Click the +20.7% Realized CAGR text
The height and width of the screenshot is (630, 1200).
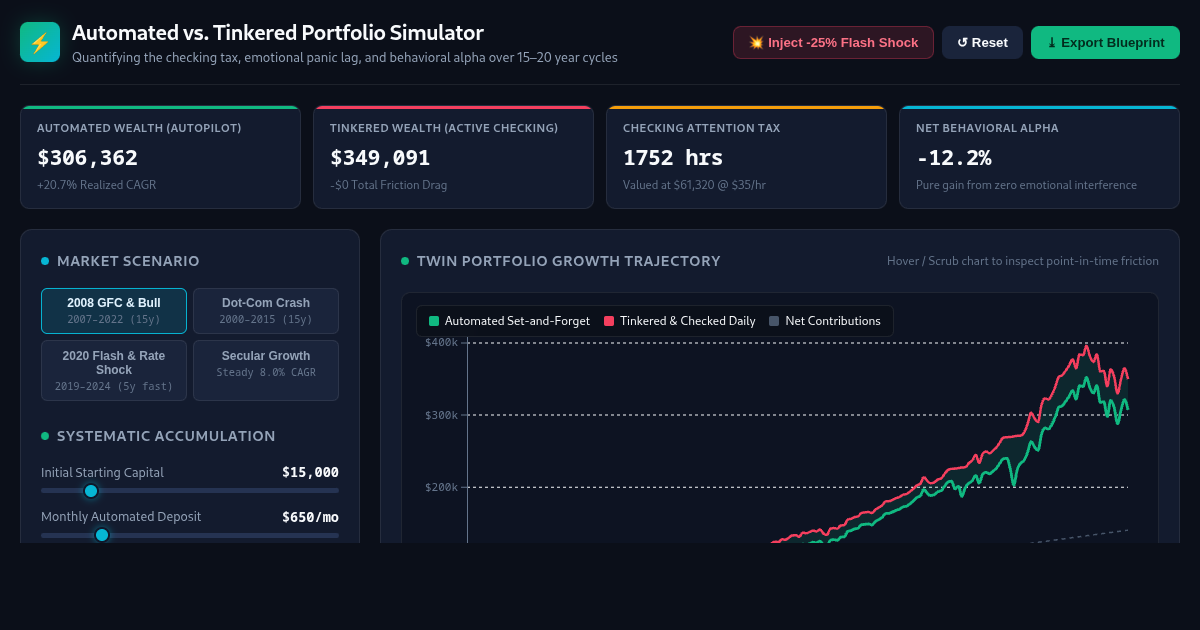point(96,185)
